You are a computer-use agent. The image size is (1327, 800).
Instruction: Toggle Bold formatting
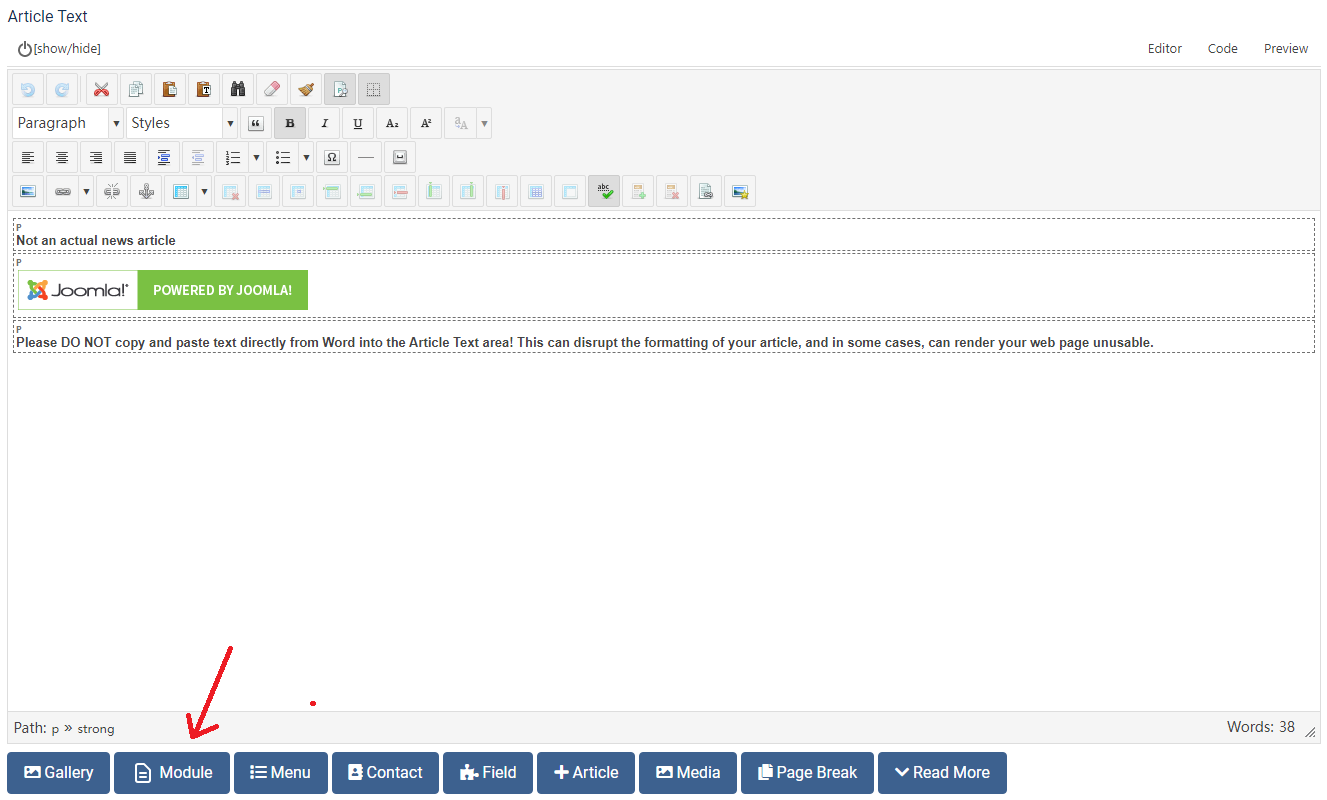290,124
